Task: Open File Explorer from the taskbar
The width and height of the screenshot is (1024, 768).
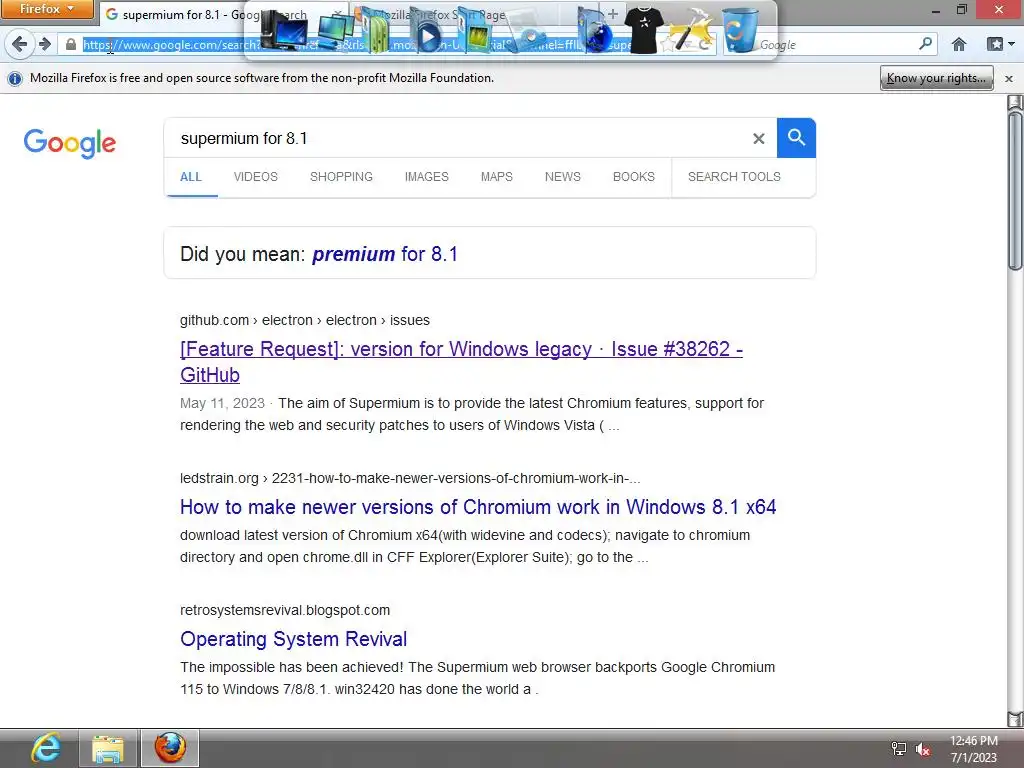Action: pos(108,748)
